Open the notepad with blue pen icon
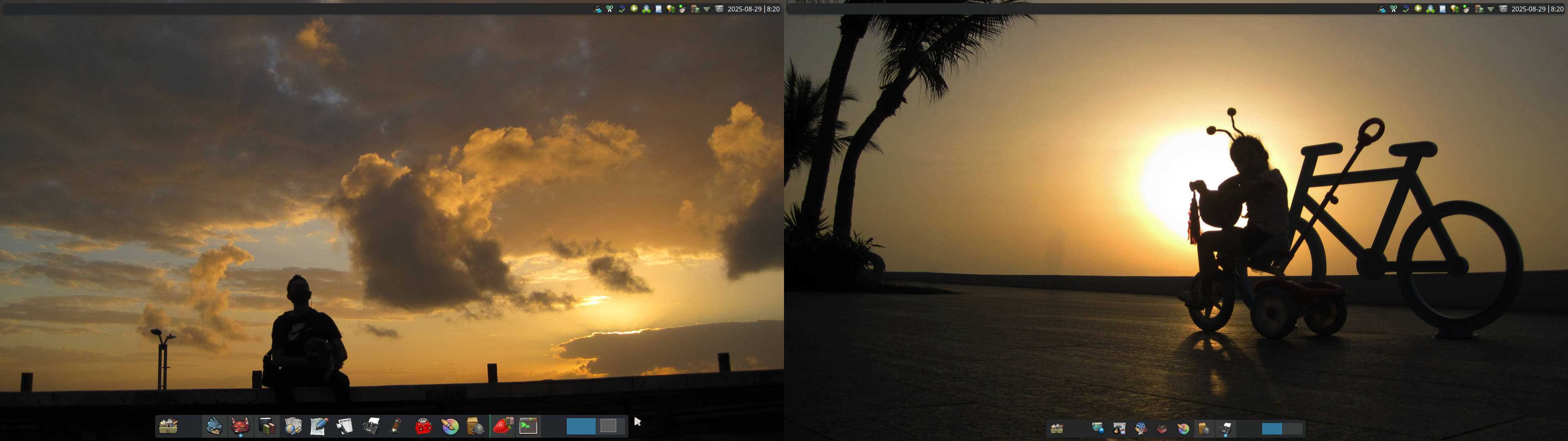1568x441 pixels. click(319, 426)
